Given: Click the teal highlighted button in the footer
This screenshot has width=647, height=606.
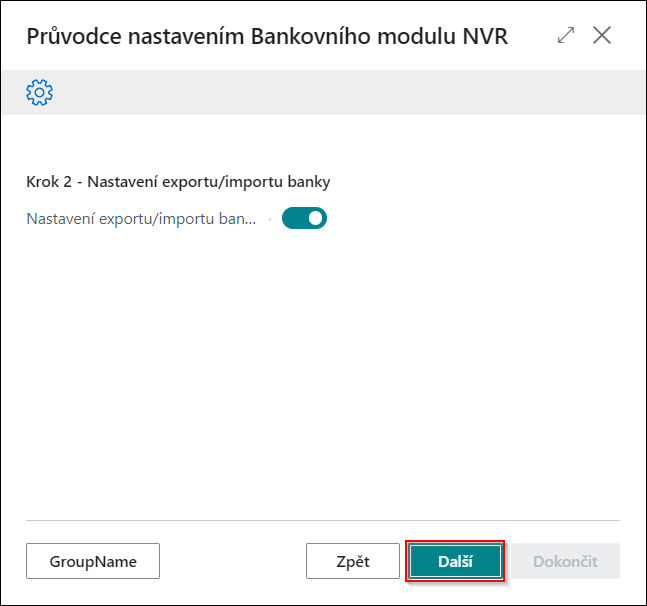Looking at the screenshot, I should 455,561.
